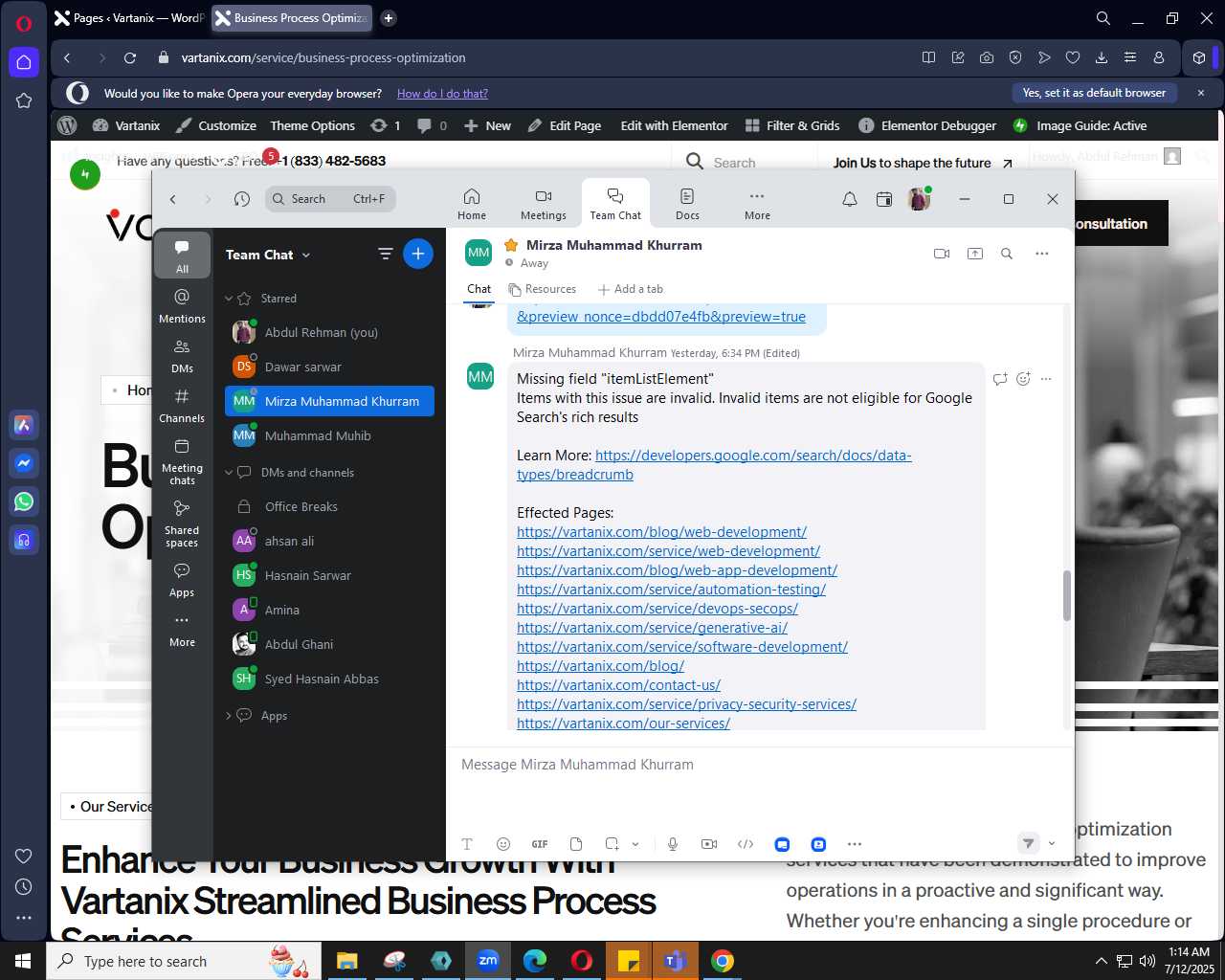Switch to the Meetings tab
Viewport: 1225px width, 980px height.
[544, 204]
